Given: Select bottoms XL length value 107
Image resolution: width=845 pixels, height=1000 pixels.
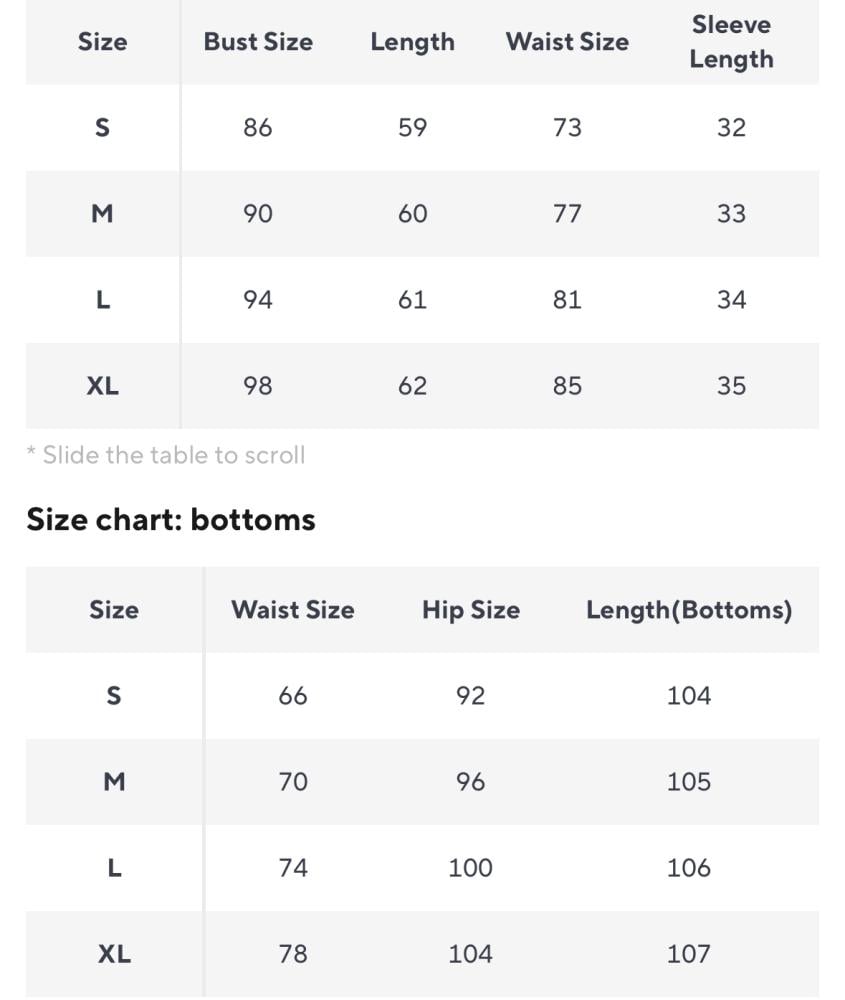Looking at the screenshot, I should [688, 954].
